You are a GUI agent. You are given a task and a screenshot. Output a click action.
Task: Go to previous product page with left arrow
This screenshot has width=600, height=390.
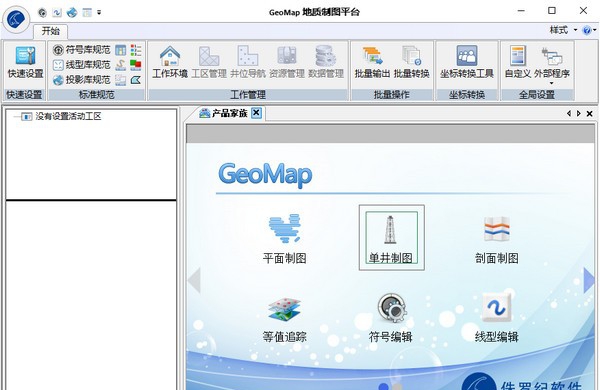tap(194, 280)
